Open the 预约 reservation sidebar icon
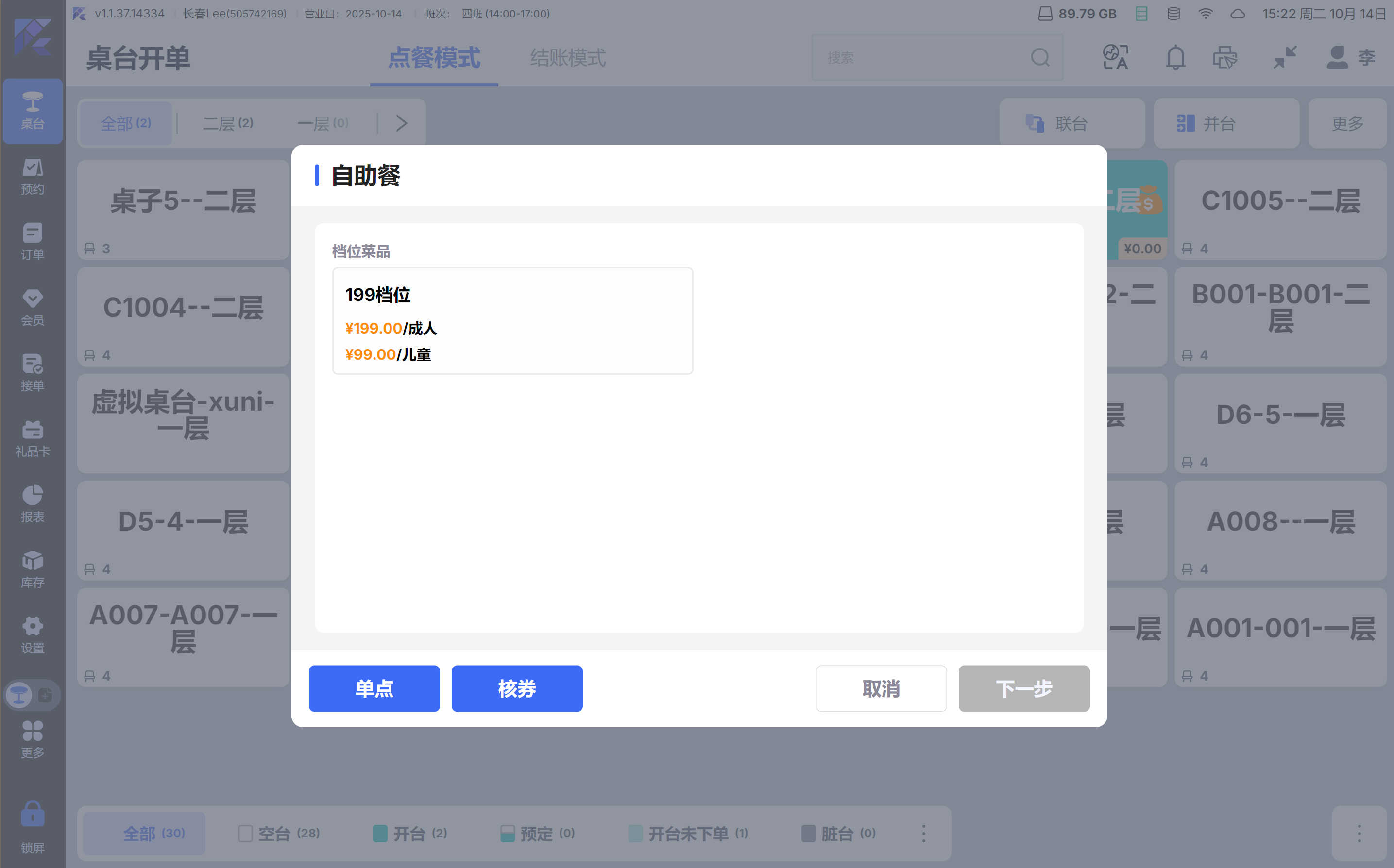Image resolution: width=1394 pixels, height=868 pixels. point(32,176)
